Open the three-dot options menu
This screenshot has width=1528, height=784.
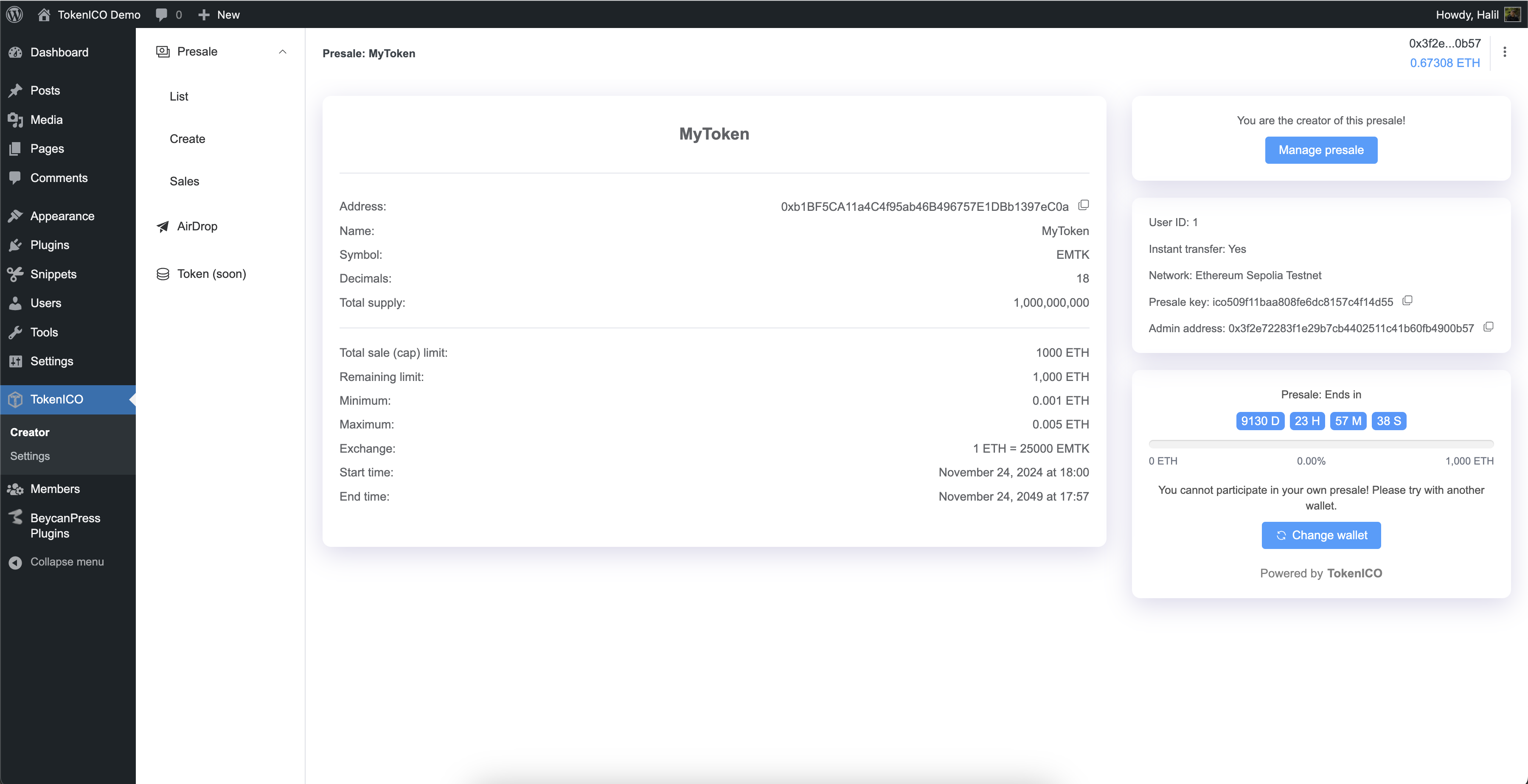[1504, 52]
